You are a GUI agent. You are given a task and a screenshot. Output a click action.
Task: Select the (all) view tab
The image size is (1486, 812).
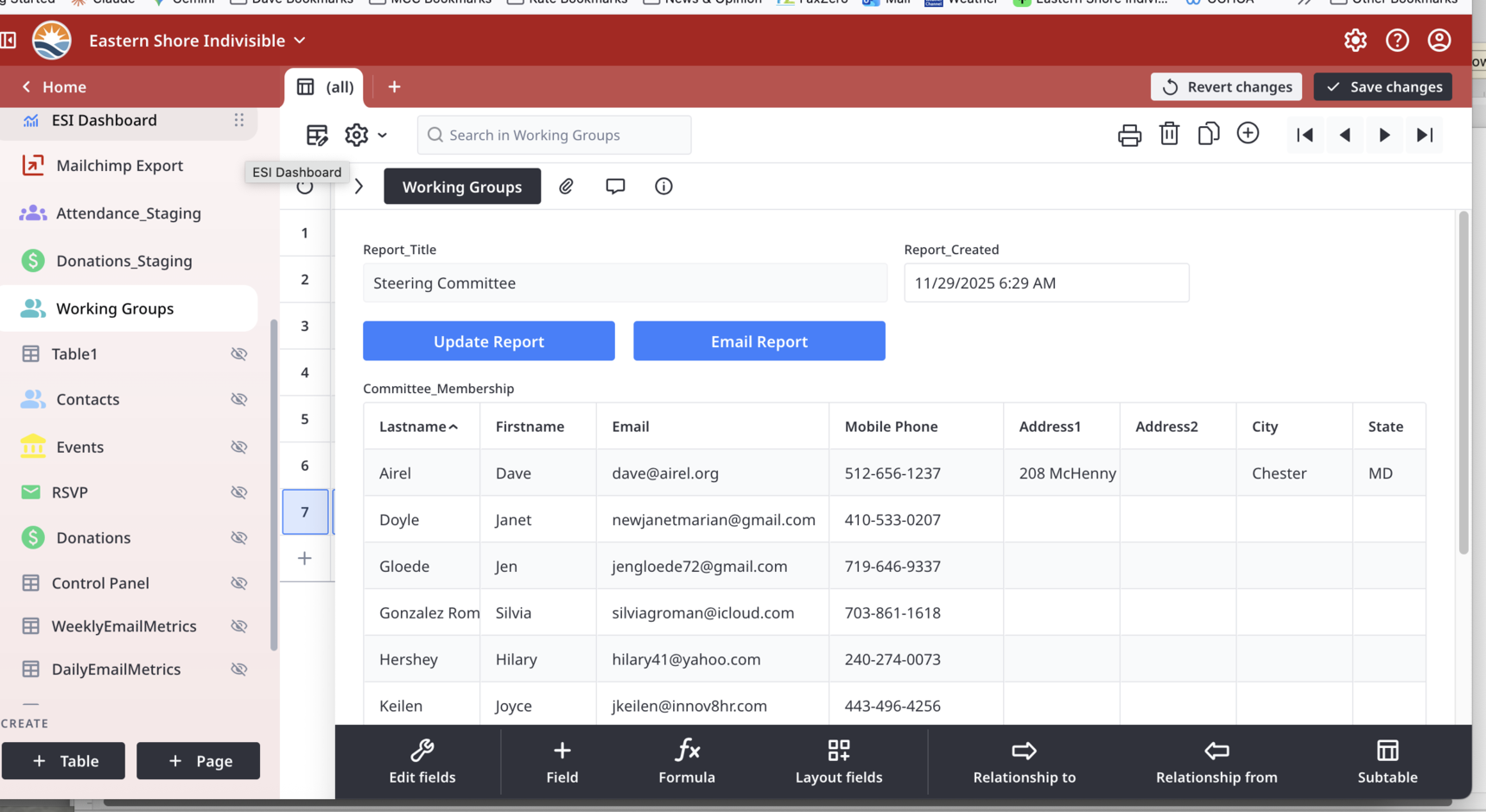pos(326,87)
